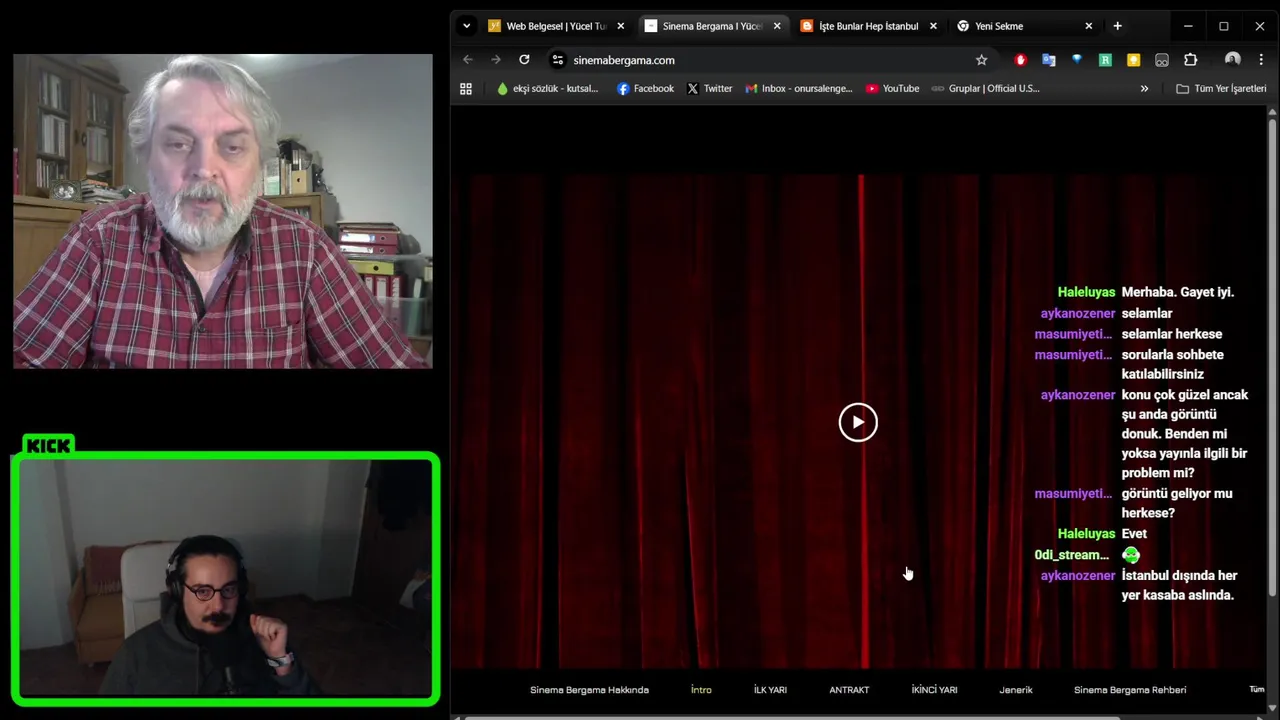Click chat message 'görüntü geliyor mu herkese?'
The width and height of the screenshot is (1280, 720).
[1177, 503]
